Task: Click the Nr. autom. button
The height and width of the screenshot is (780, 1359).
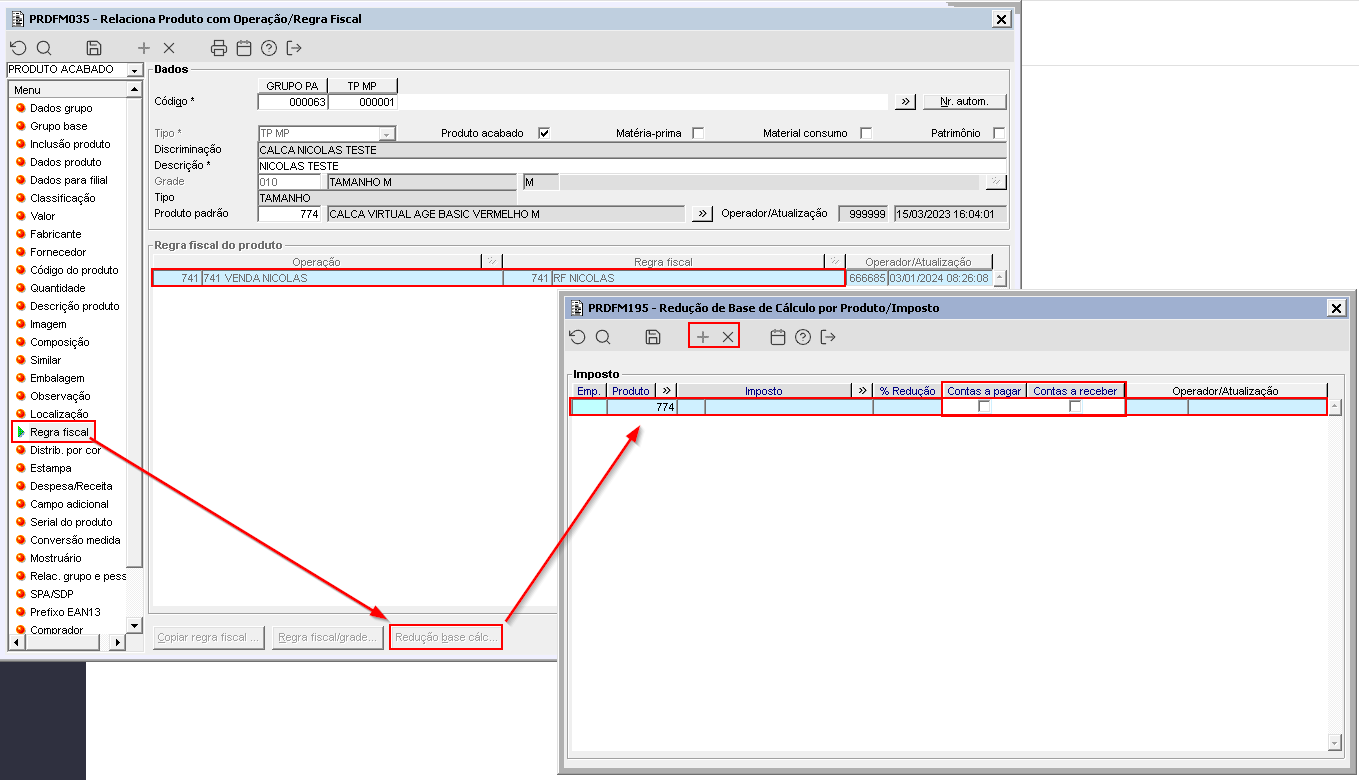Action: coord(965,102)
